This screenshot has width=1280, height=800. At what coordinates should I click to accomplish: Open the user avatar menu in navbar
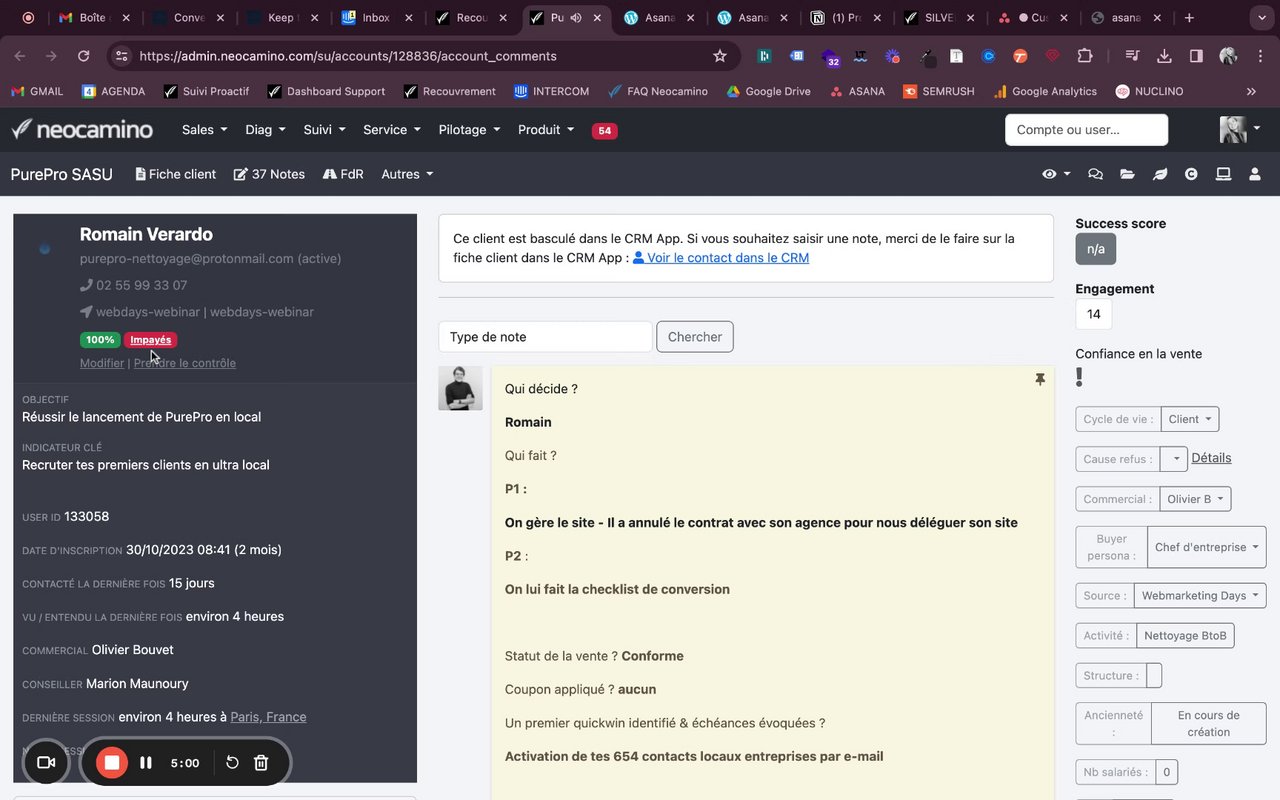pos(1240,129)
